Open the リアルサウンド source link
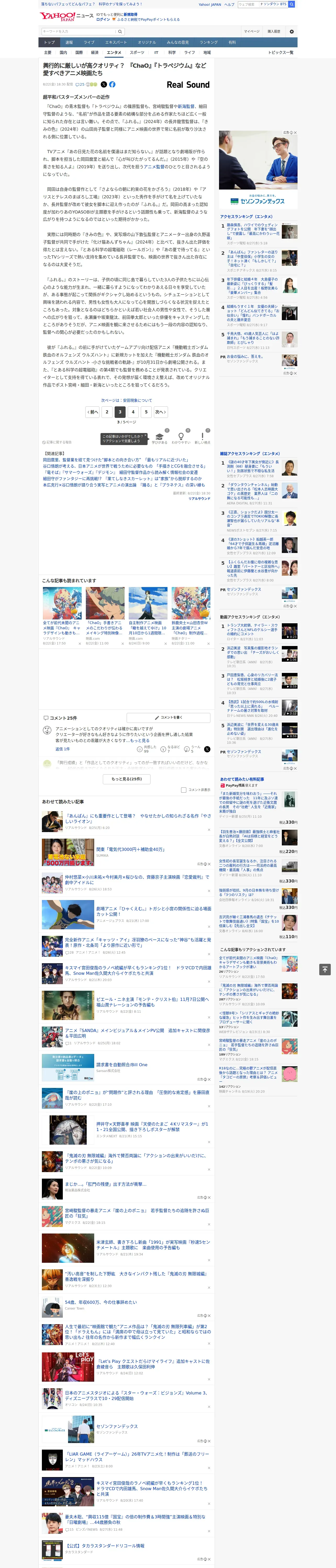336x1568 pixels. (199, 499)
